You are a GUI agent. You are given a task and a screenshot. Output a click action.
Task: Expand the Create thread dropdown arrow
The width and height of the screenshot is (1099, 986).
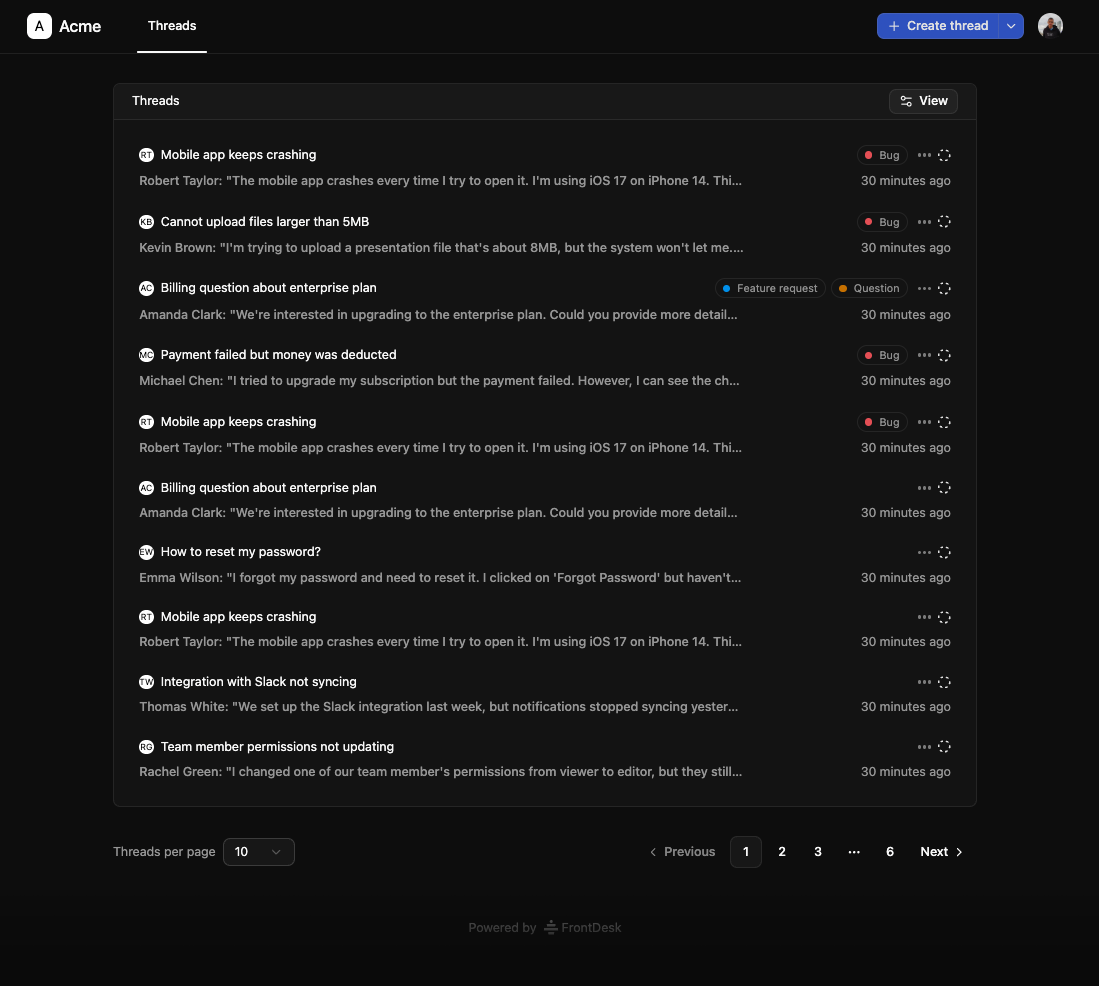tap(1011, 26)
